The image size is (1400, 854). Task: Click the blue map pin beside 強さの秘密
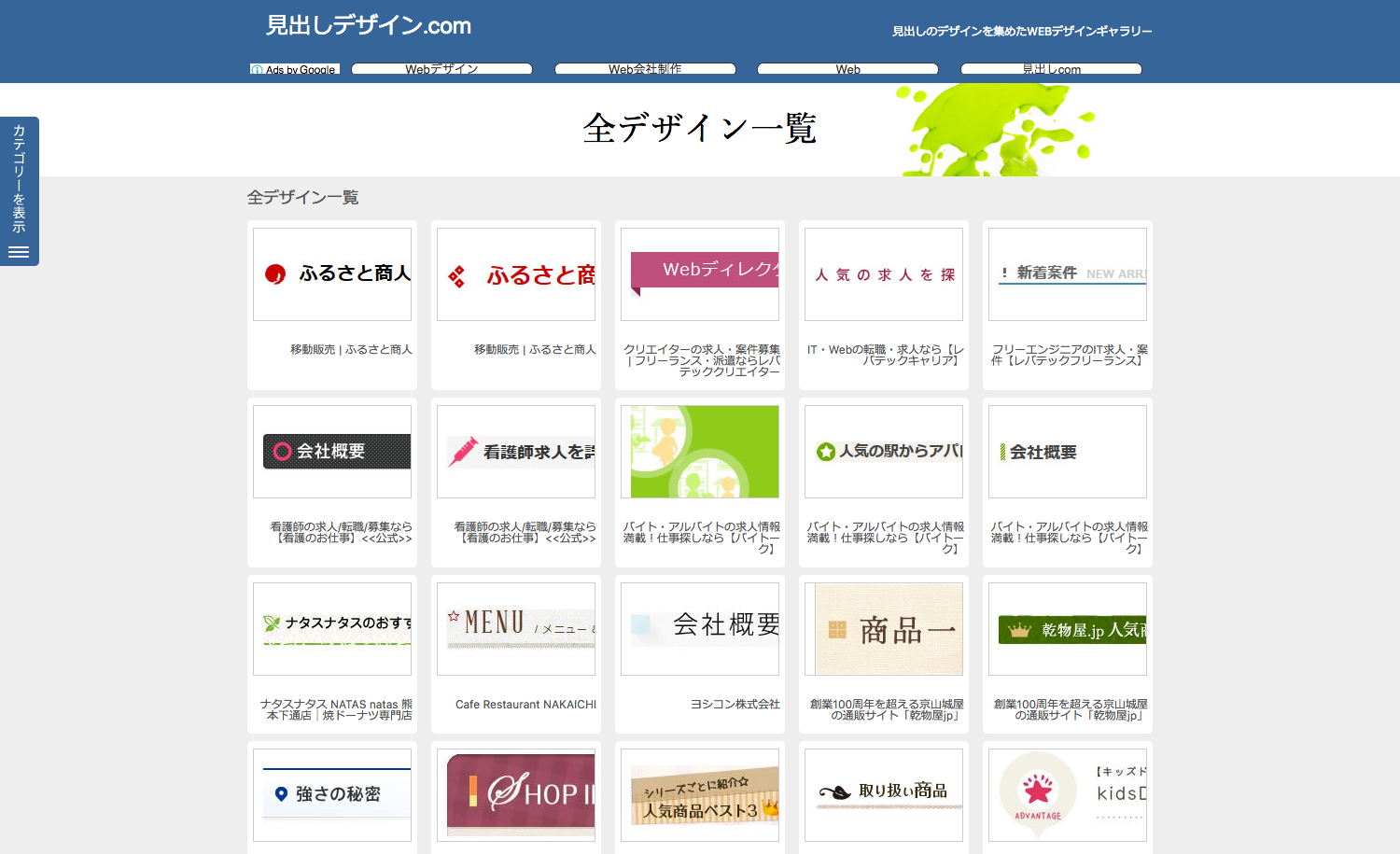click(281, 794)
